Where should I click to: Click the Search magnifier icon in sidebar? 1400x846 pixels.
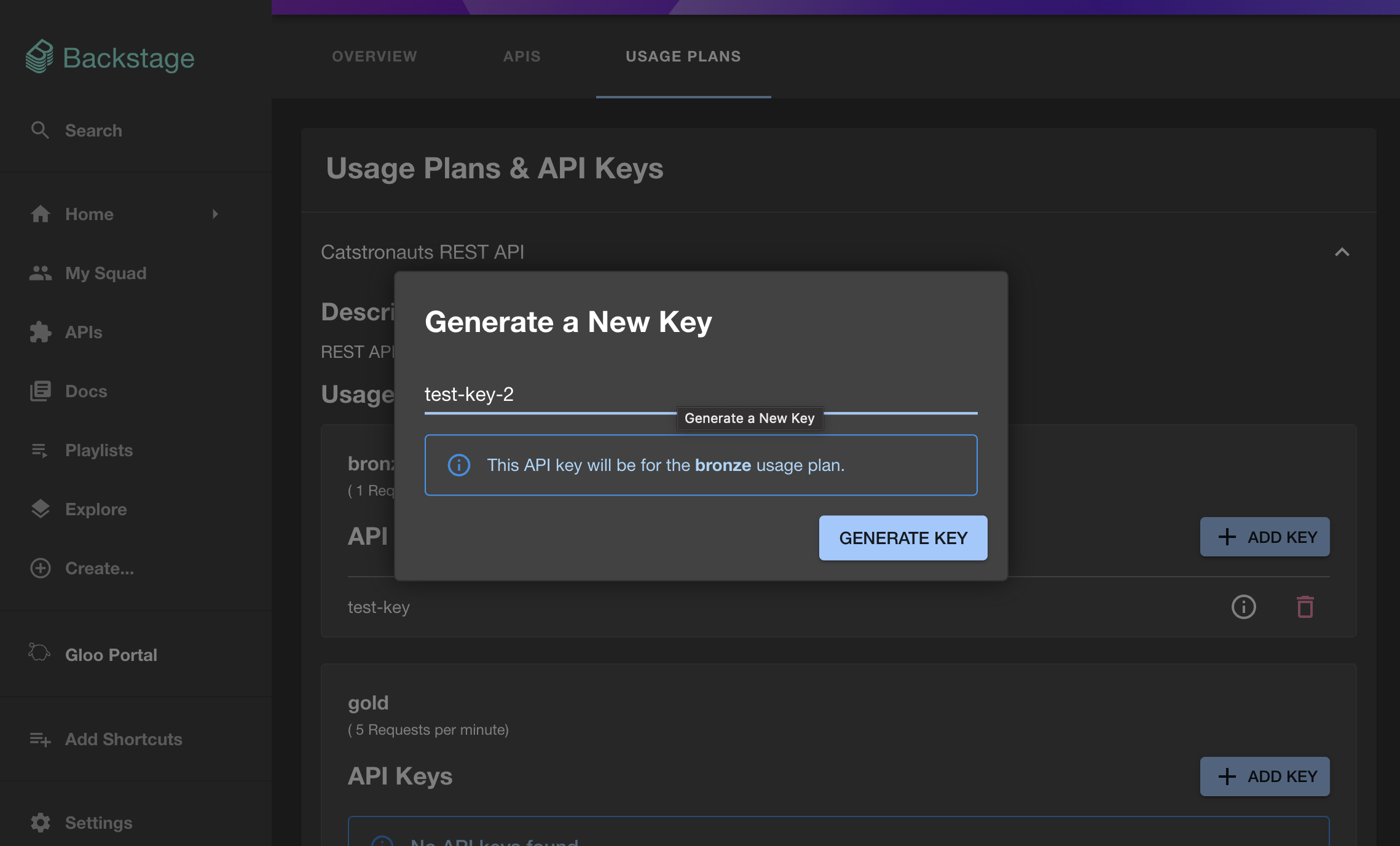click(40, 130)
